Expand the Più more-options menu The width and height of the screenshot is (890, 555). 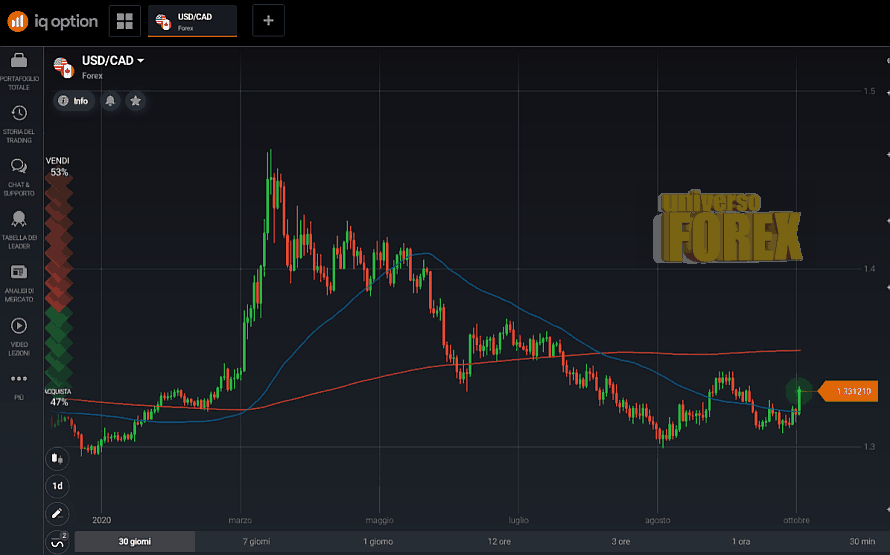click(19, 380)
